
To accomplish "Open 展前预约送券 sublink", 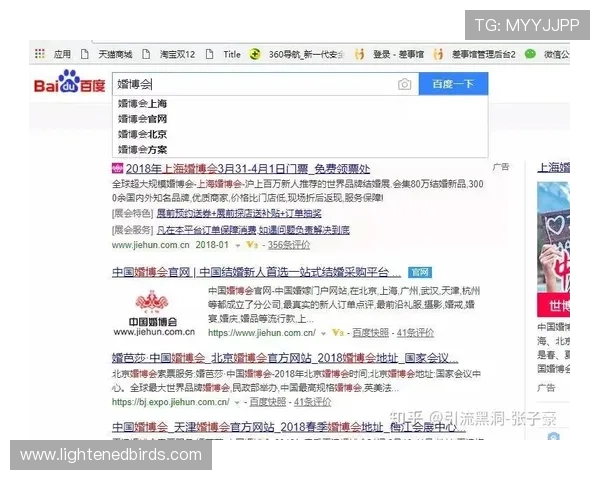I will pos(239,213).
